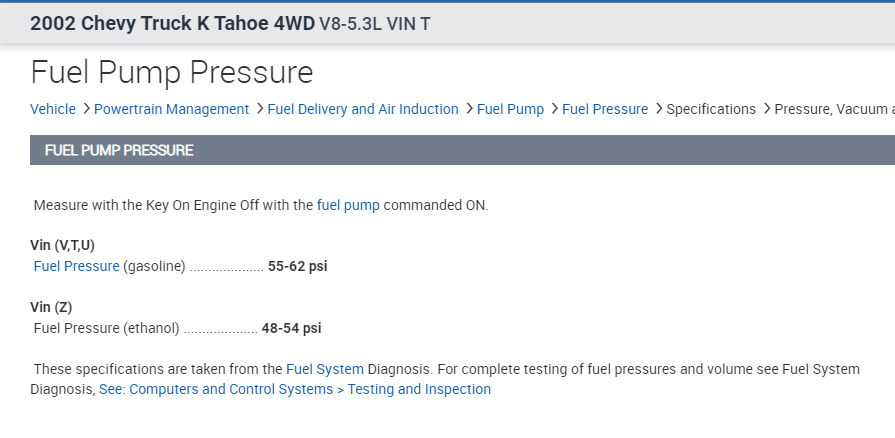Click the Specifications breadcrumb item

711,109
